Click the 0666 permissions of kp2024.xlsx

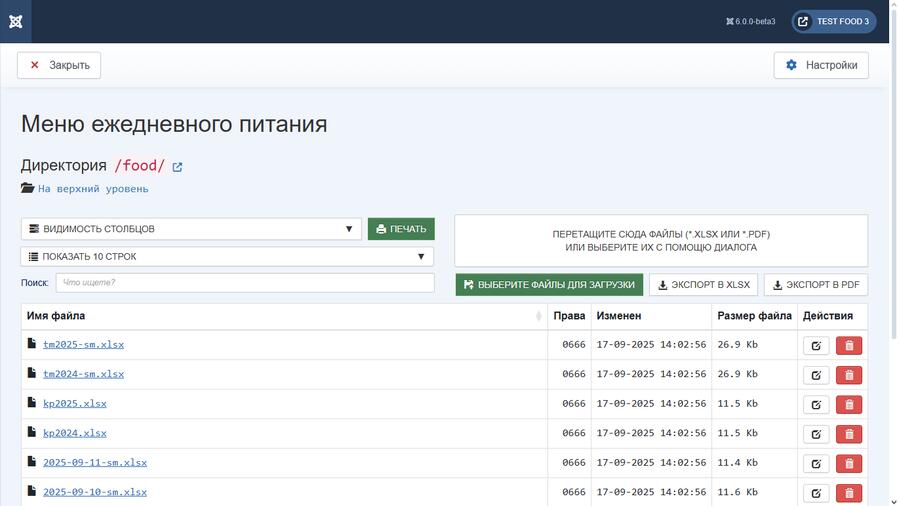coord(574,433)
